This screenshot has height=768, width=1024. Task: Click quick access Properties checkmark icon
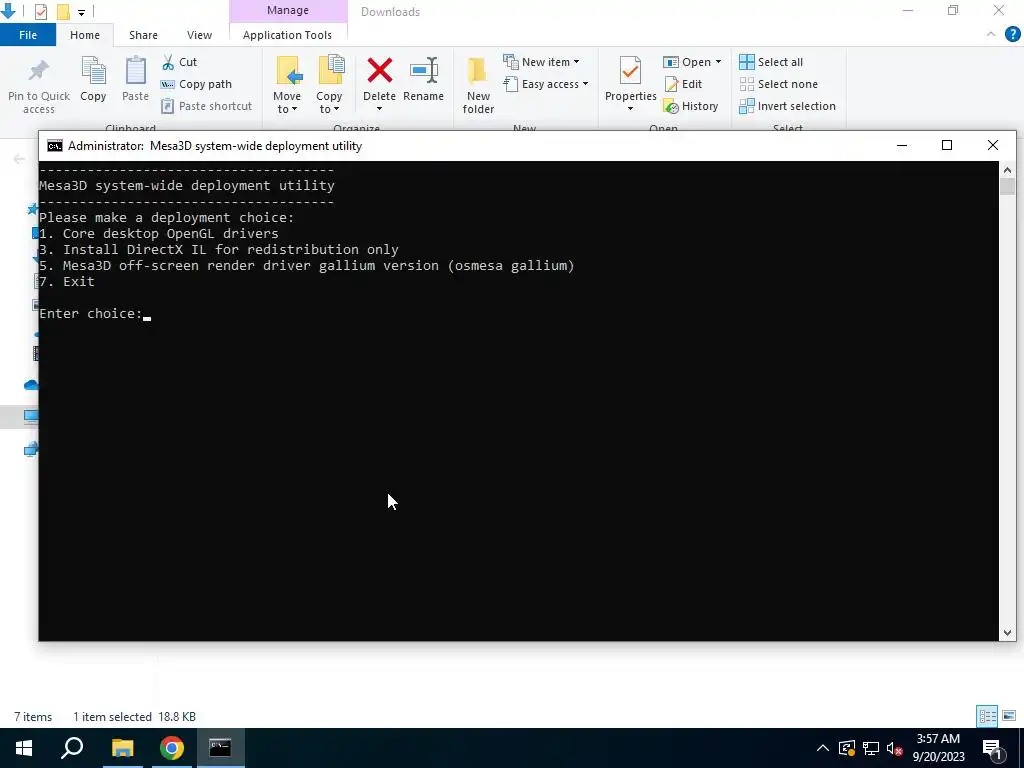tap(40, 11)
